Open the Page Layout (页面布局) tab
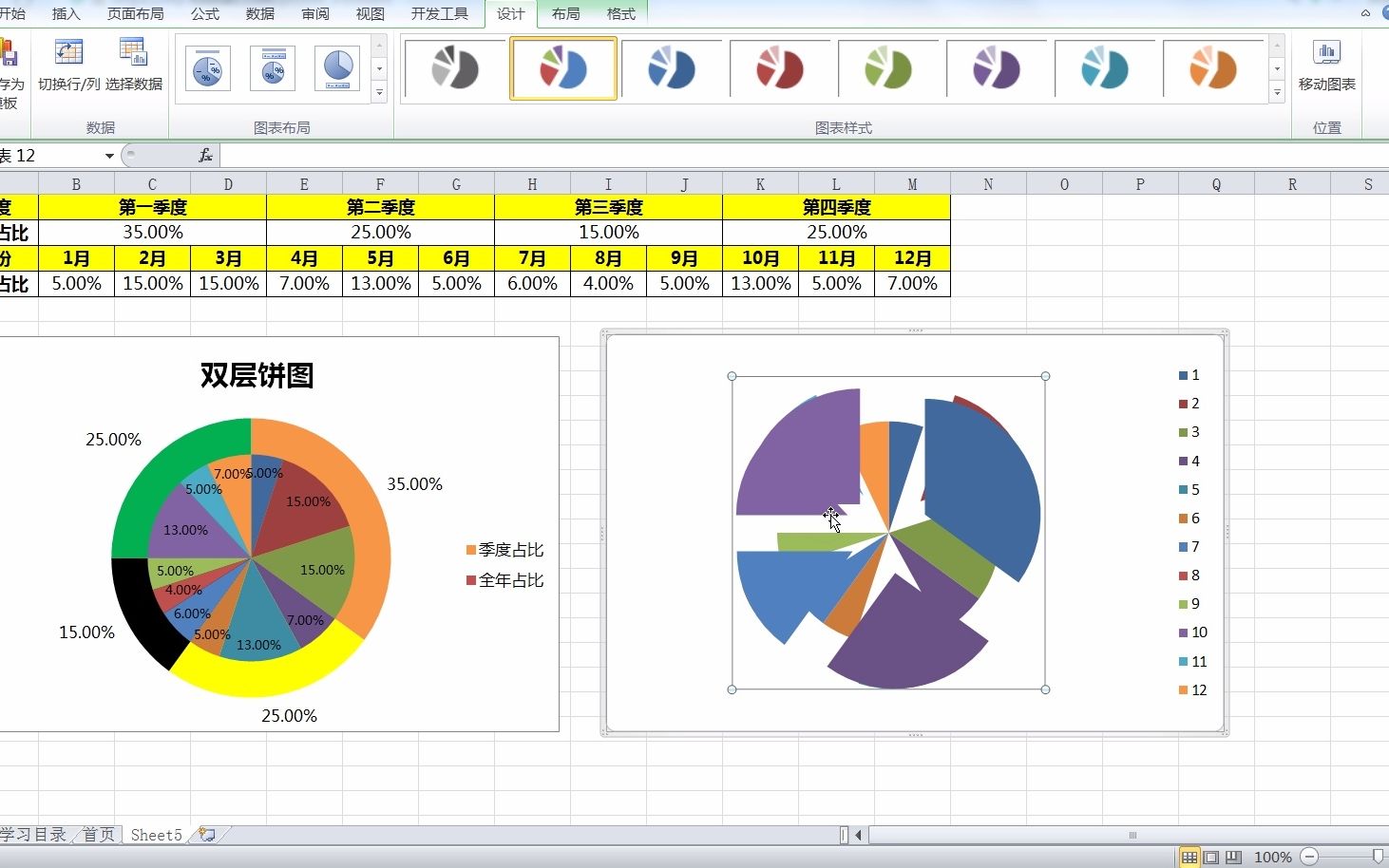Screen dimensions: 1389x868 135,13
